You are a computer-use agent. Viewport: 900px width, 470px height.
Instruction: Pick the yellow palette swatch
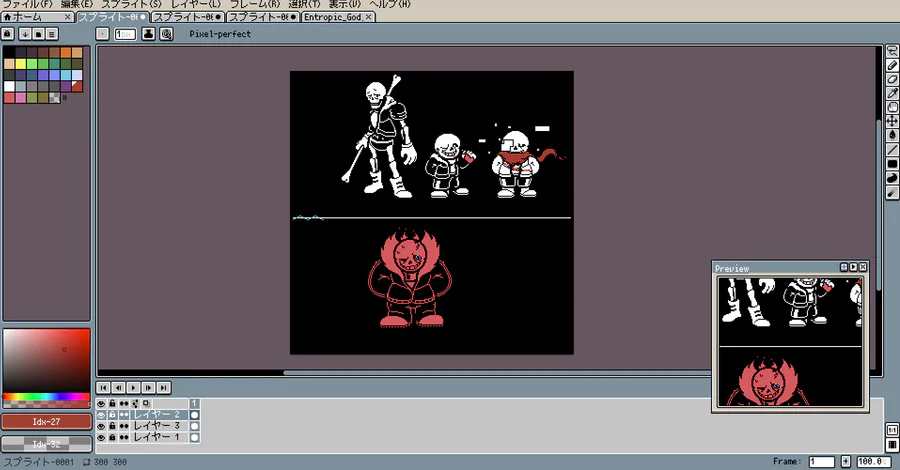pyautogui.click(x=21, y=64)
